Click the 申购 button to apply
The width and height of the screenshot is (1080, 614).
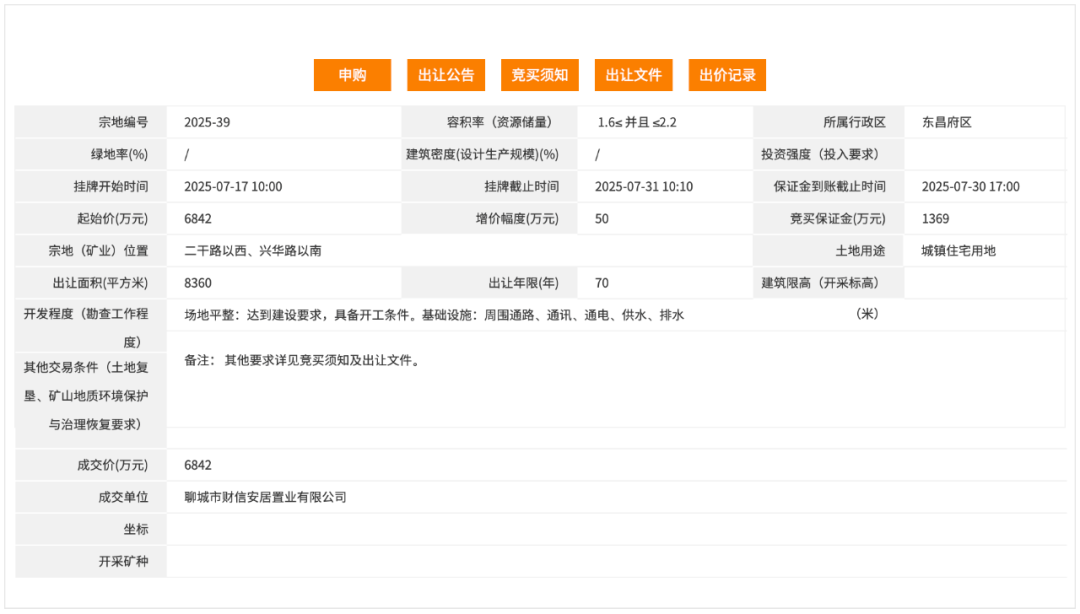[x=352, y=74]
